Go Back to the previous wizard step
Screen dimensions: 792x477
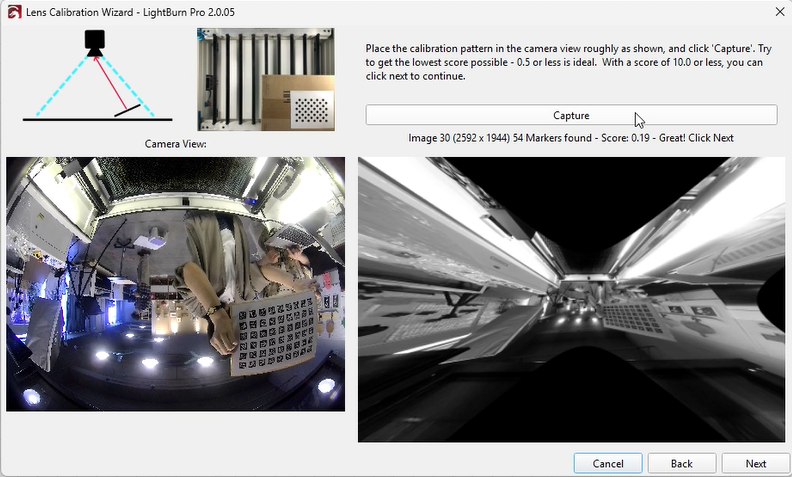pos(681,463)
